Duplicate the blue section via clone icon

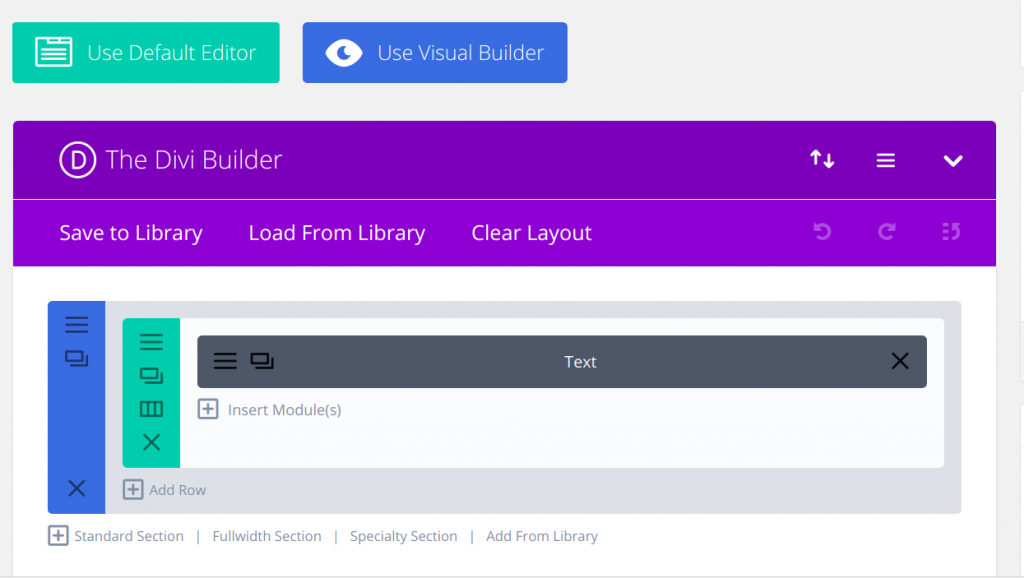point(76,359)
